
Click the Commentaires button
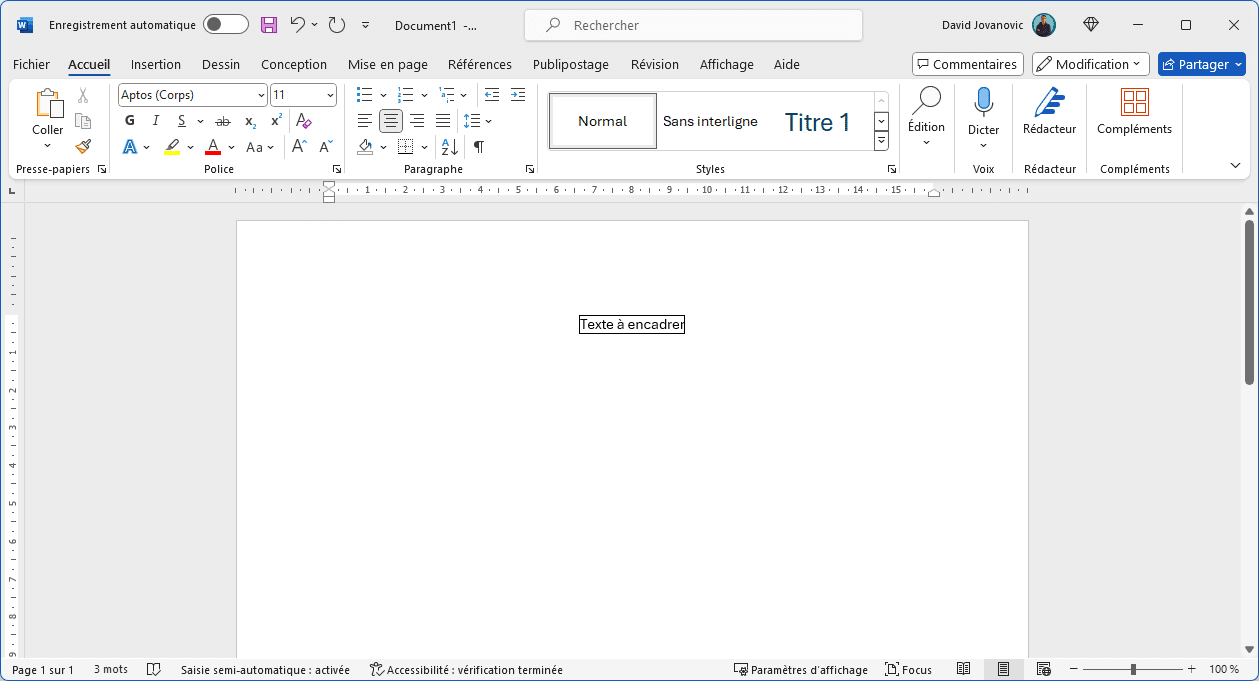coord(968,64)
